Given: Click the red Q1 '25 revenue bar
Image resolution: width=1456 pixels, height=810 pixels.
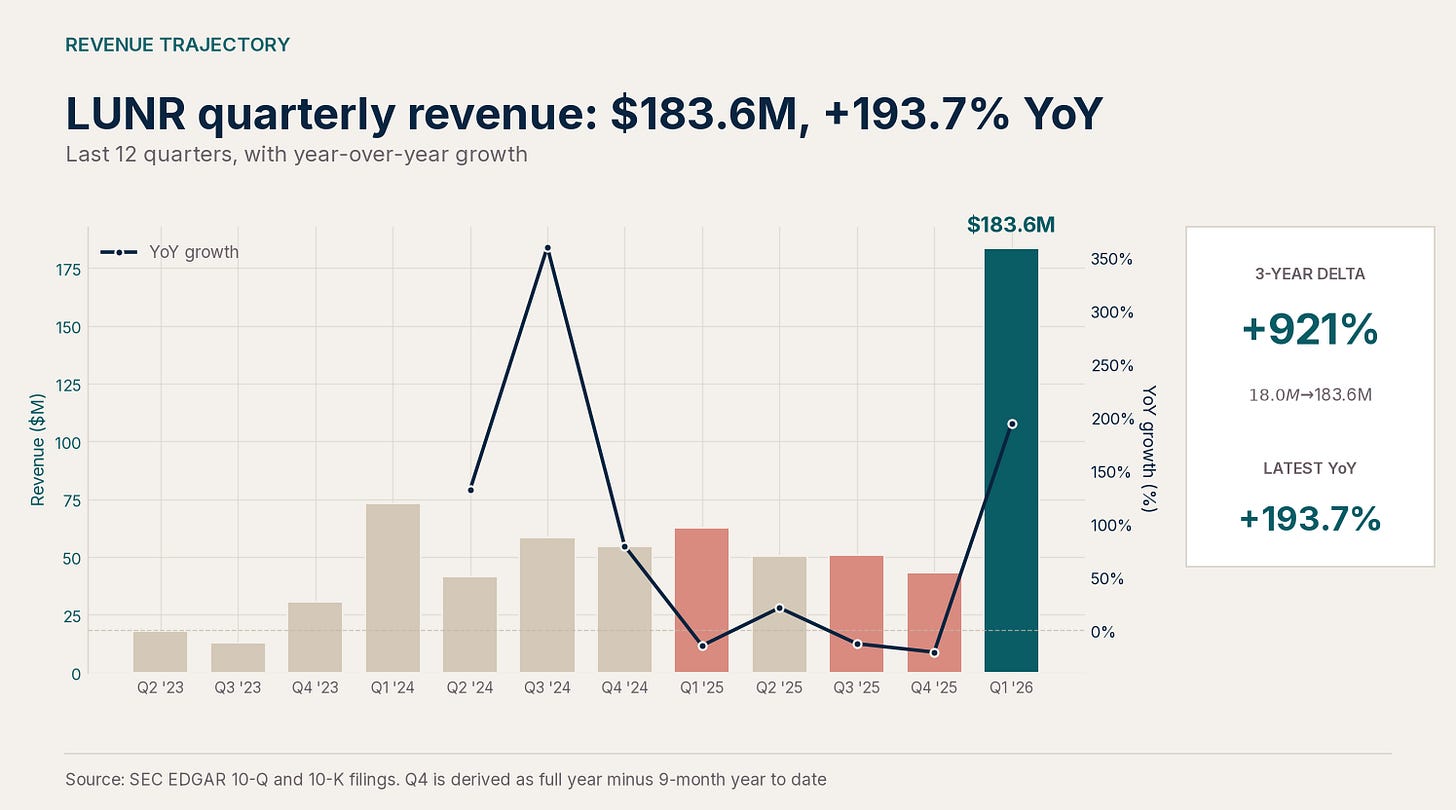Looking at the screenshot, I should pos(702,601).
